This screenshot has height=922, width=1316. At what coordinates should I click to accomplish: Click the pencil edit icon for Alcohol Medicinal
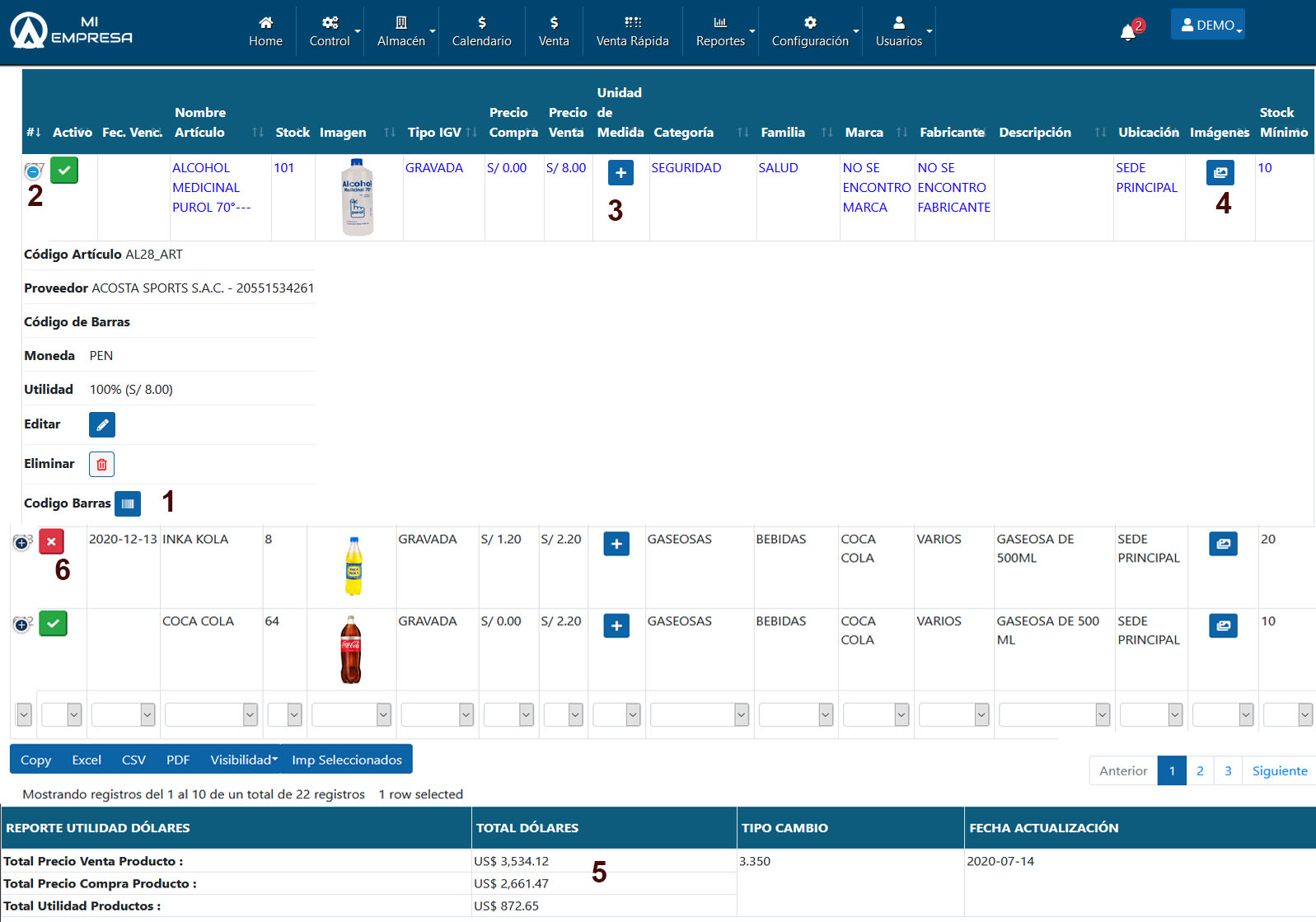pyautogui.click(x=102, y=425)
